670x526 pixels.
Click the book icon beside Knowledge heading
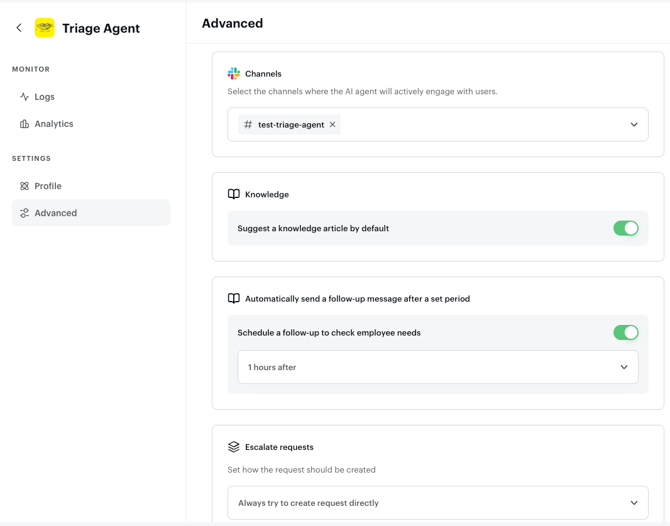click(233, 195)
